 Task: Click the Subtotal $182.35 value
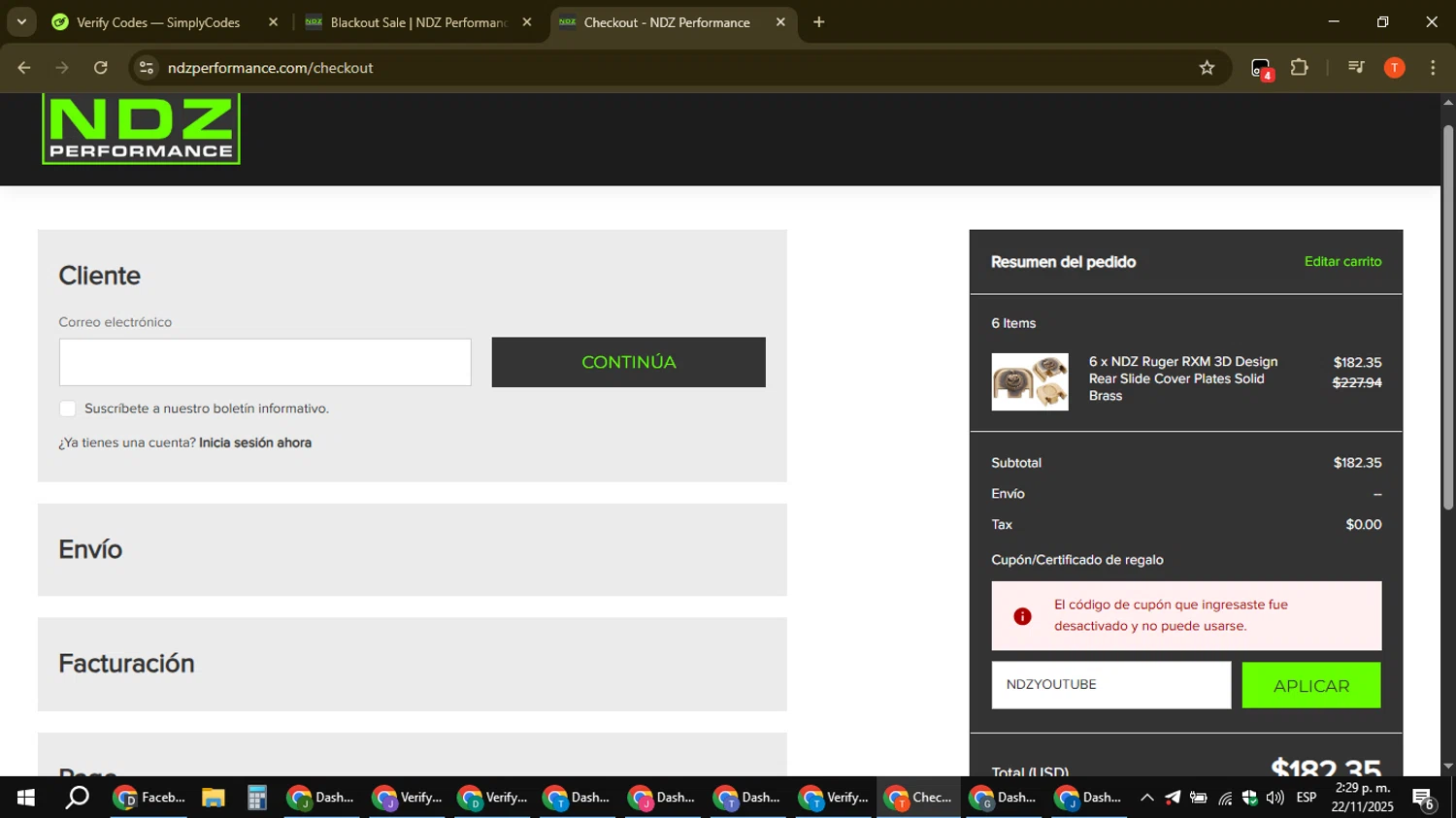(1357, 463)
